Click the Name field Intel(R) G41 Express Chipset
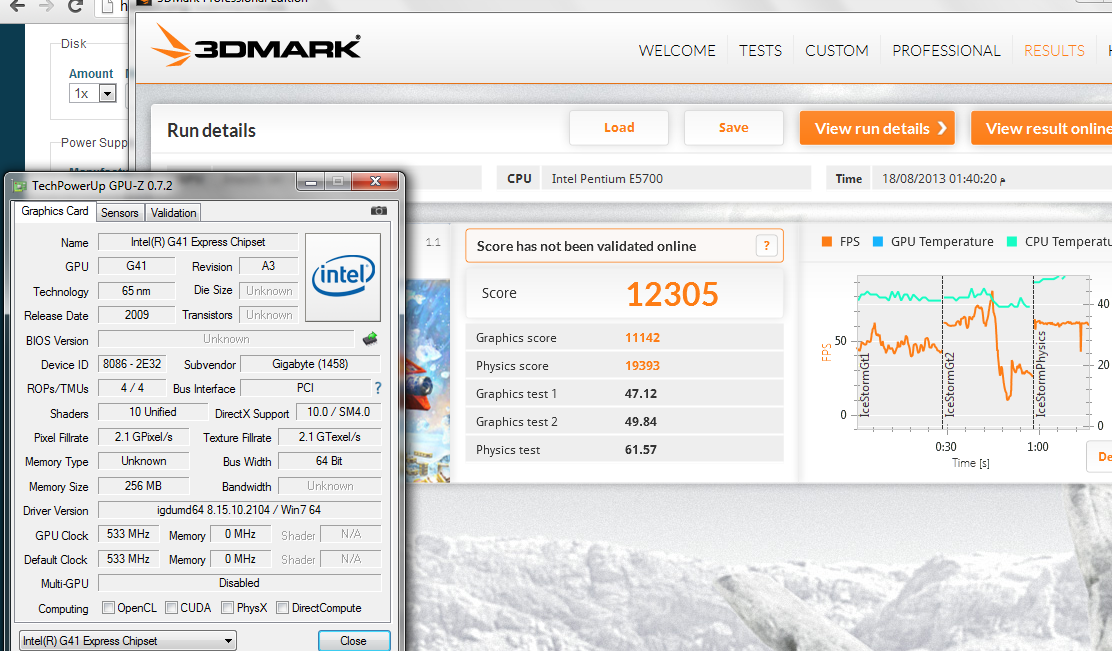The width and height of the screenshot is (1112, 651). pyautogui.click(x=198, y=242)
